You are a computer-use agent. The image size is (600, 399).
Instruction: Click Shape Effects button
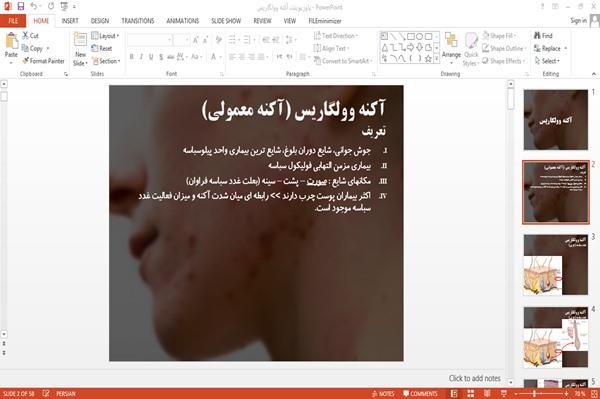[503, 61]
